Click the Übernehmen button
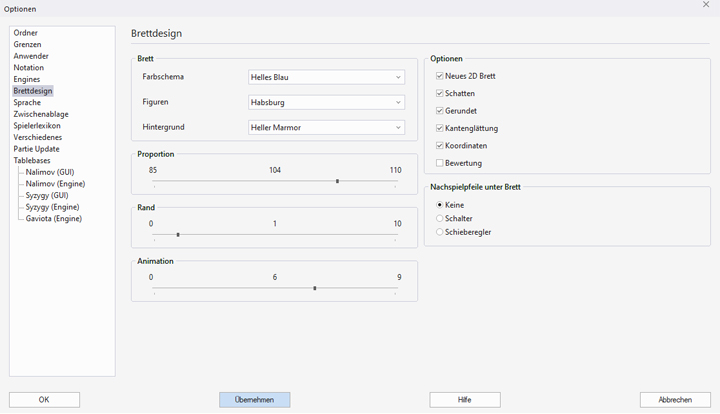Image resolution: width=720 pixels, height=414 pixels. (x=254, y=400)
